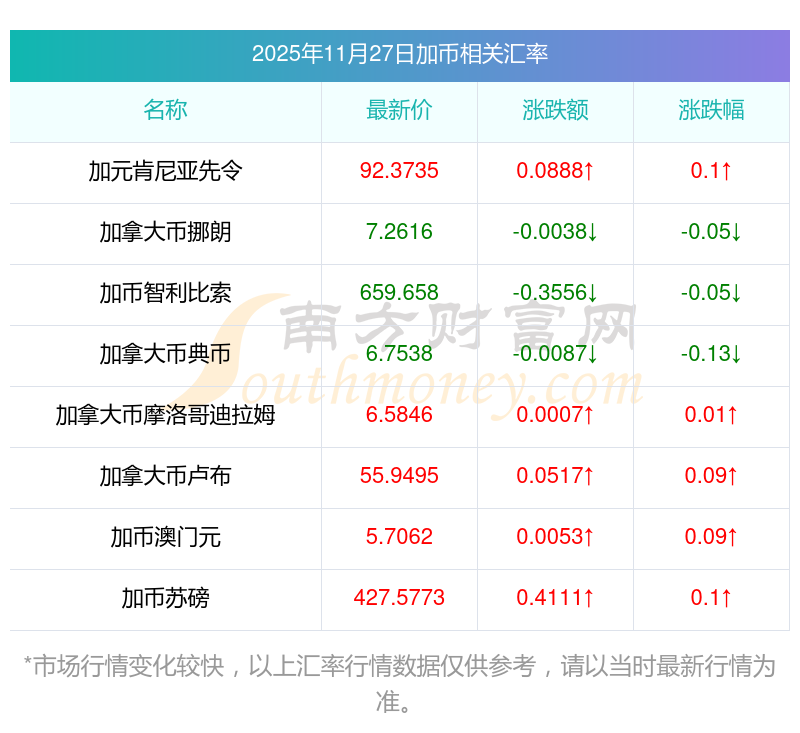The height and width of the screenshot is (733, 800).
Task: Click 加拿大币摩洛哥迪拉姆 currency name
Action: [165, 415]
